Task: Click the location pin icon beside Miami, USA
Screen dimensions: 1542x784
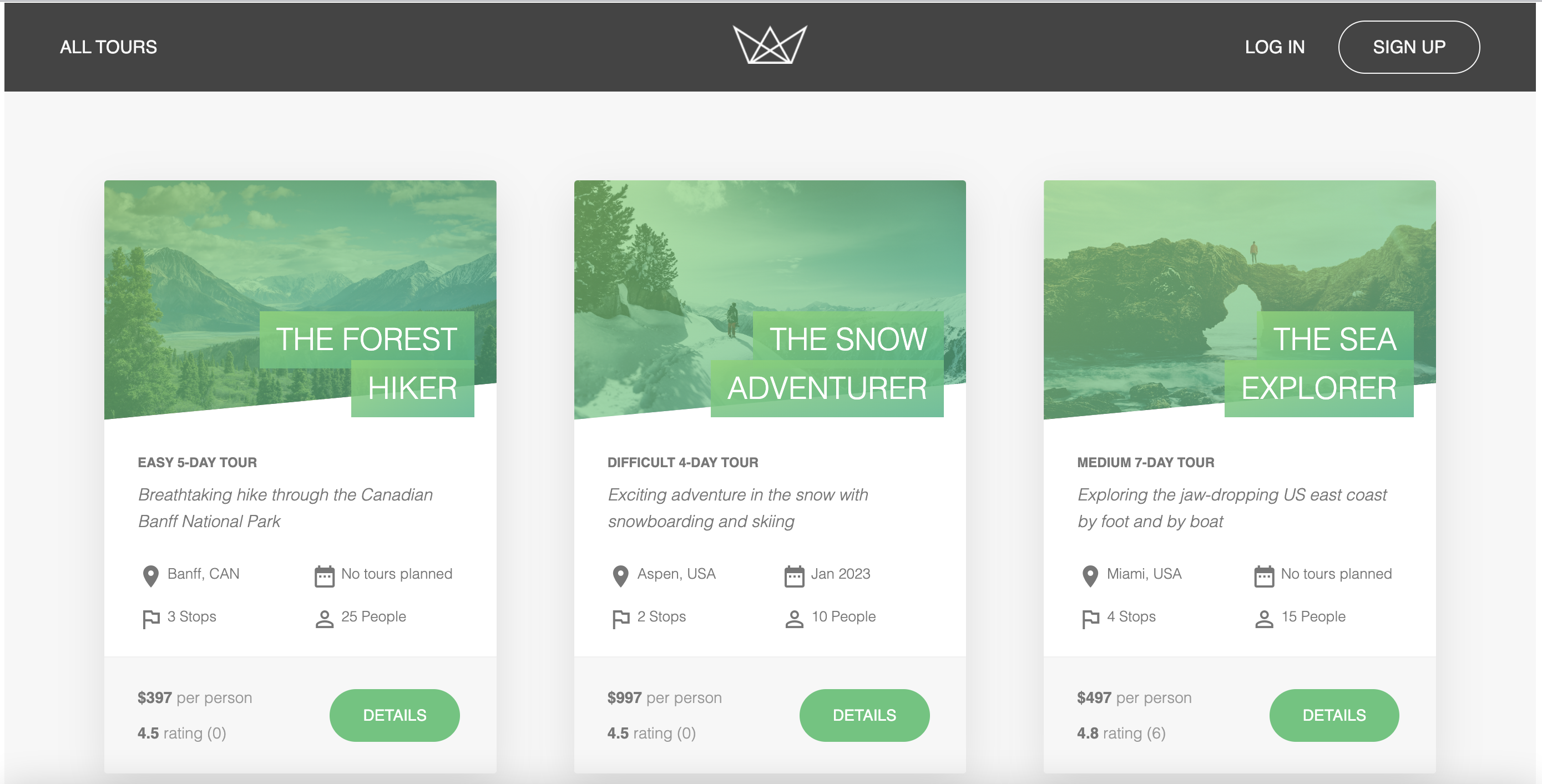Action: (1091, 576)
